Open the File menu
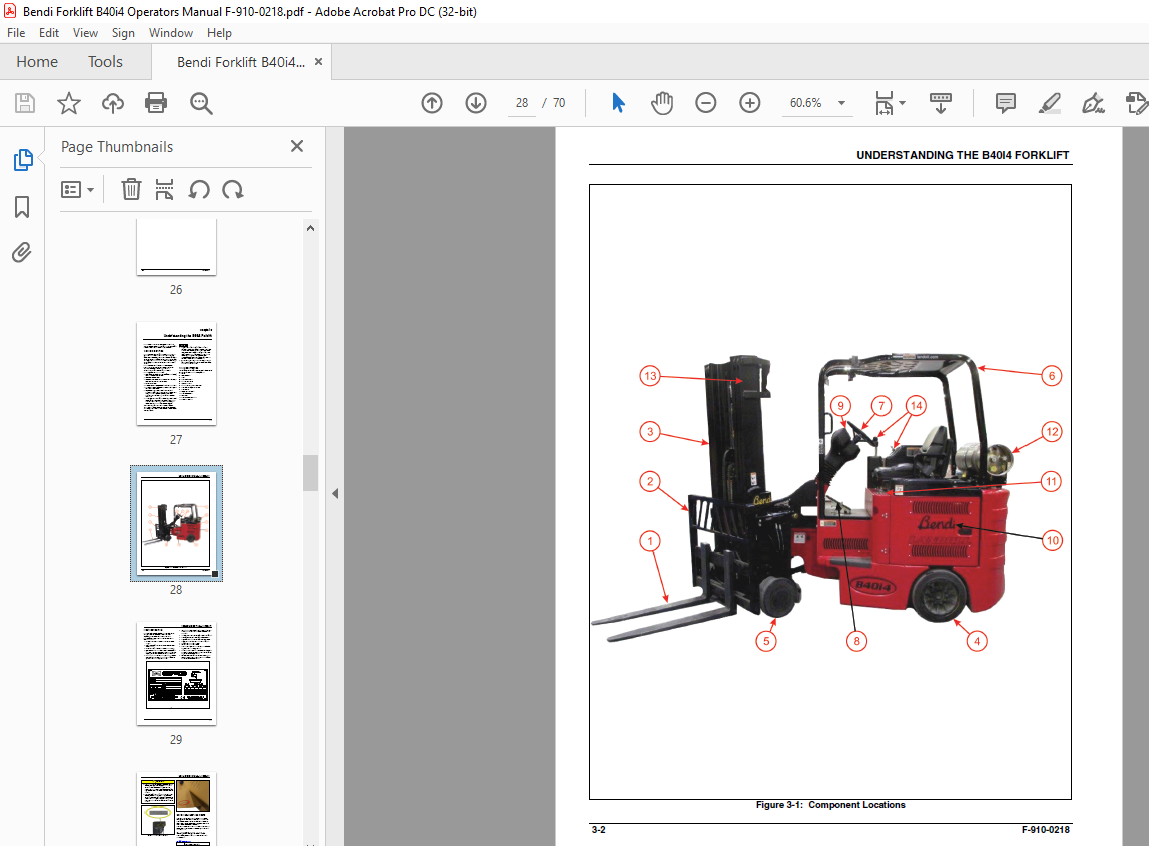This screenshot has width=1149, height=846. click(x=16, y=33)
